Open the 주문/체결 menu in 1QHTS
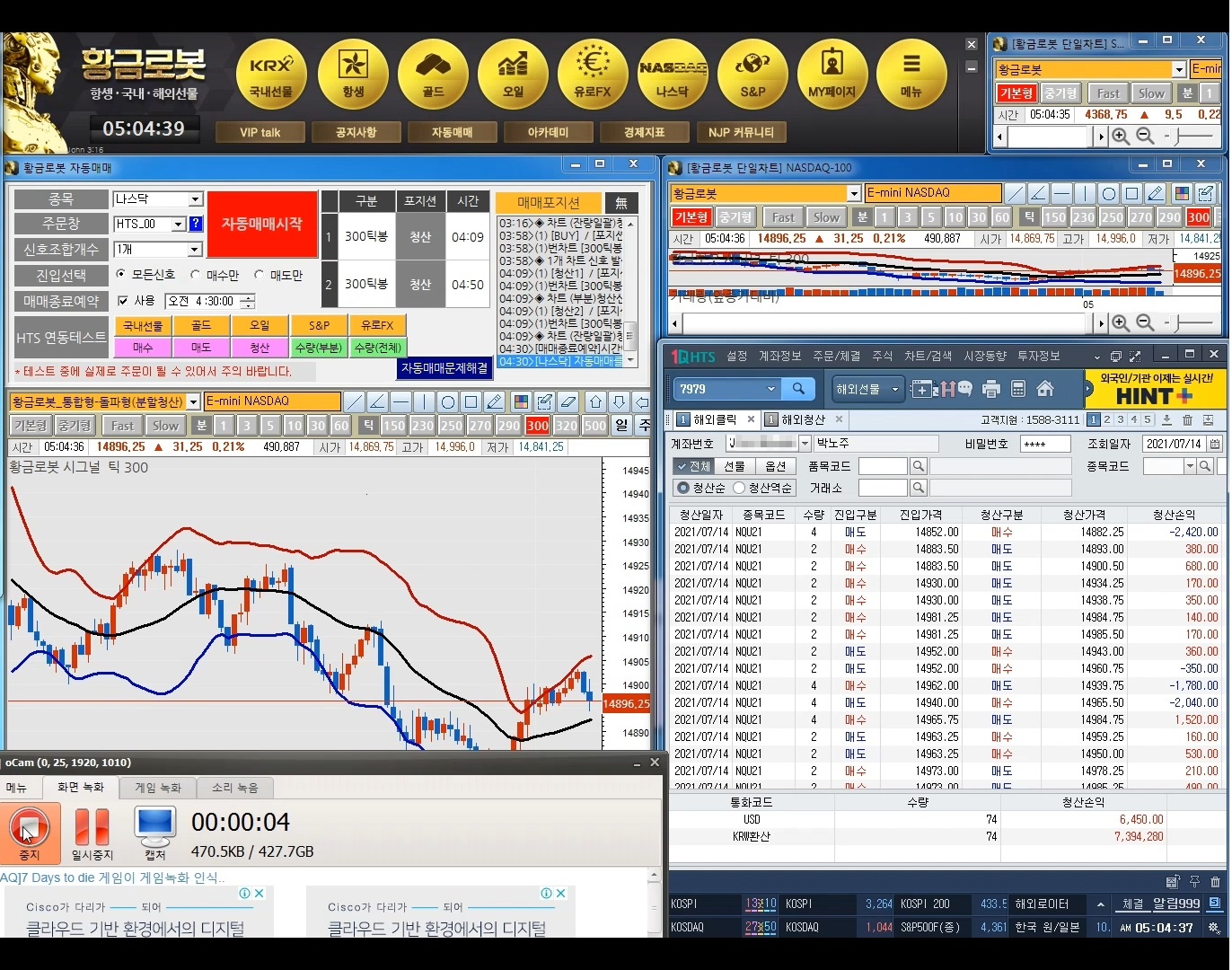Viewport: 1232px width, 970px height. tap(836, 357)
